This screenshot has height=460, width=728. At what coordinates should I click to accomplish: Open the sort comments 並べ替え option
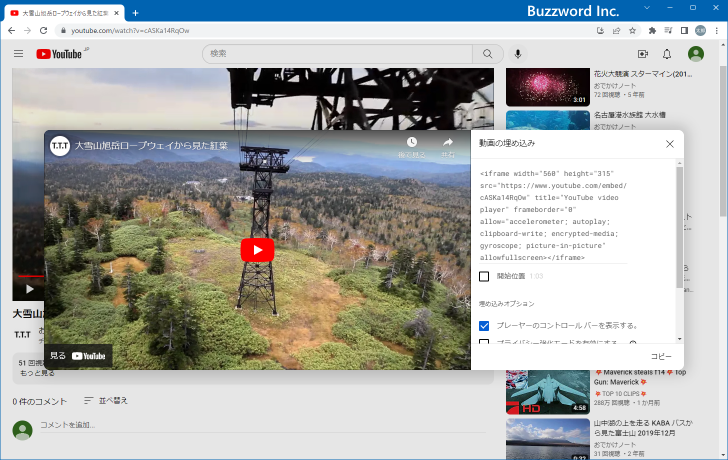(x=105, y=401)
